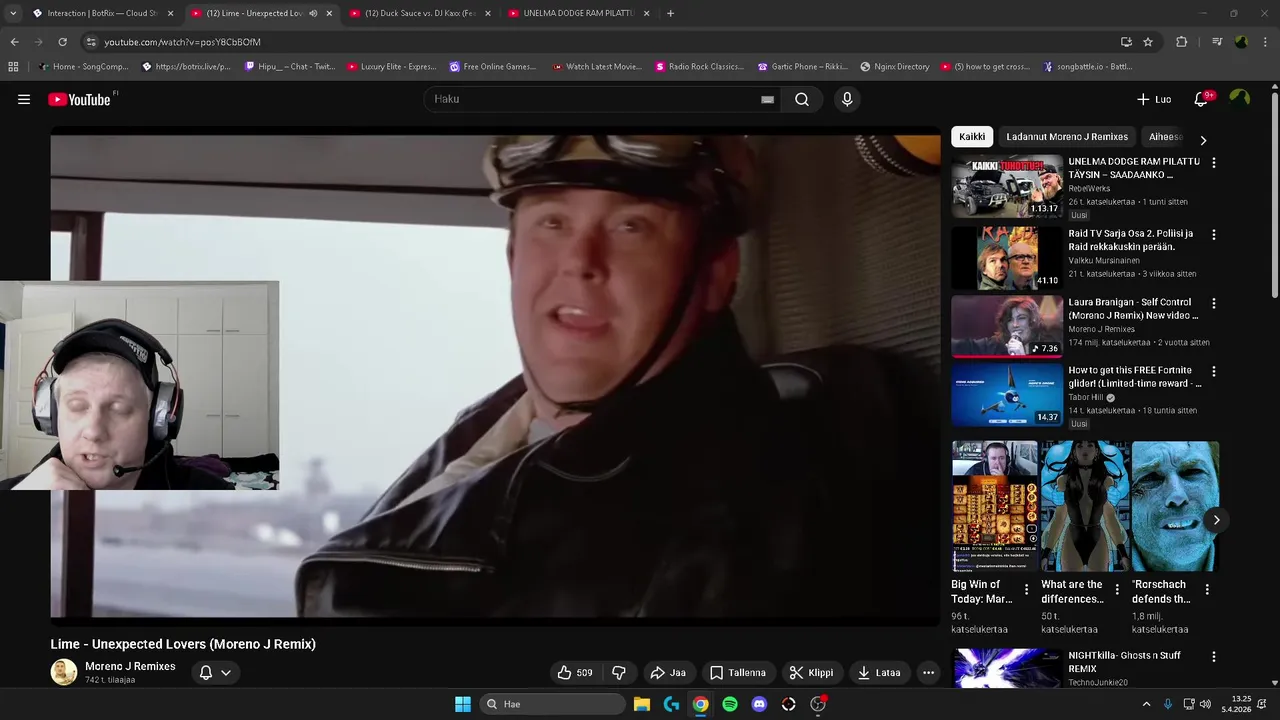Open Chrome apps grid in bookmarks bar

pyautogui.click(x=13, y=67)
